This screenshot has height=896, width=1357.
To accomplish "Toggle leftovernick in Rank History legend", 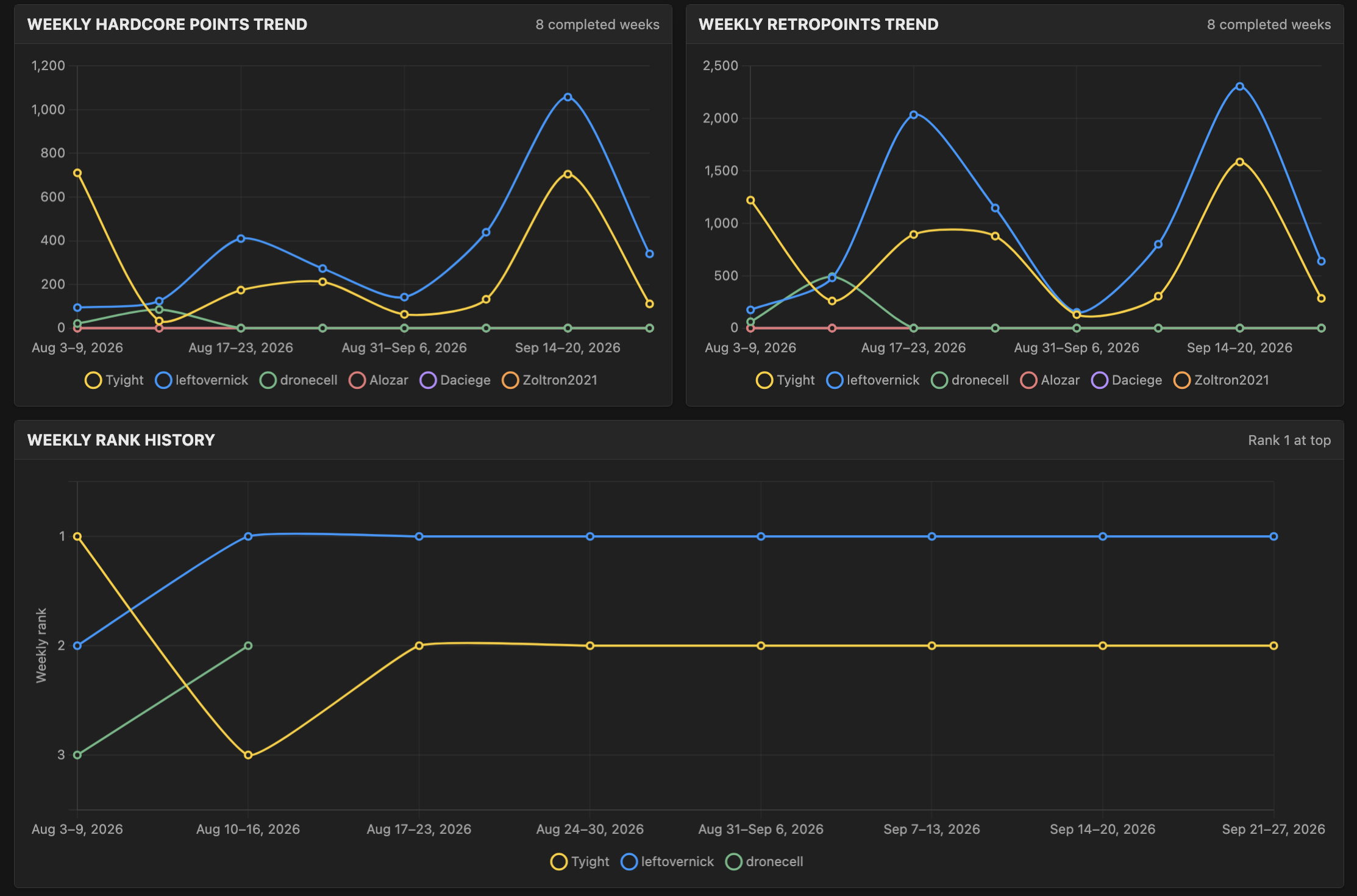I will click(668, 862).
